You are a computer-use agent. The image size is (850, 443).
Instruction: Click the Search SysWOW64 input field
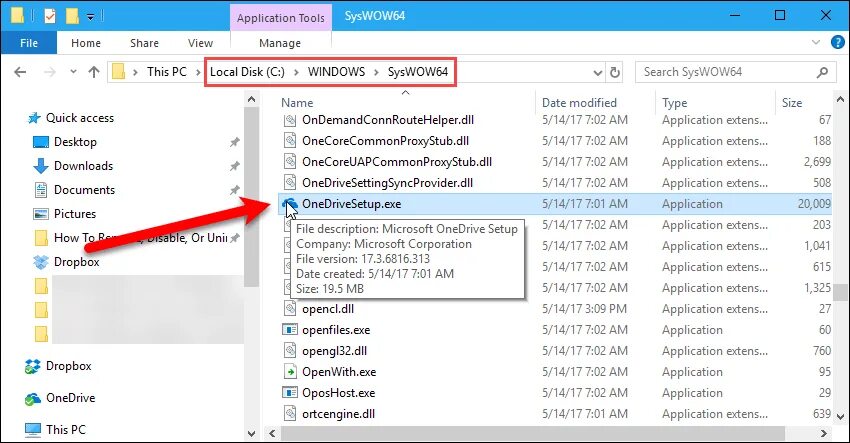(x=724, y=72)
